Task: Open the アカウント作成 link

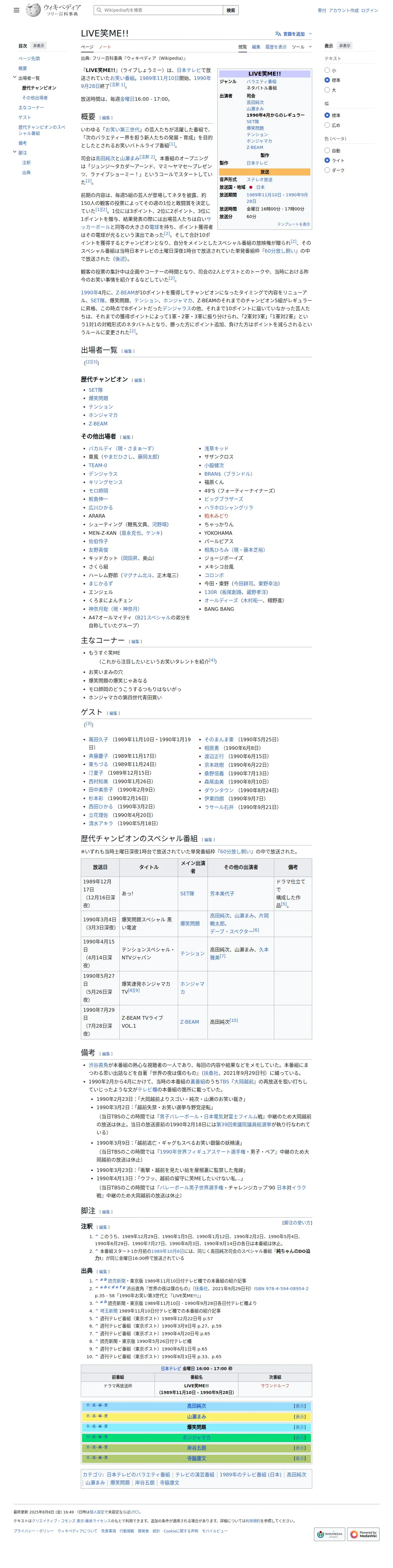Action: [x=343, y=10]
